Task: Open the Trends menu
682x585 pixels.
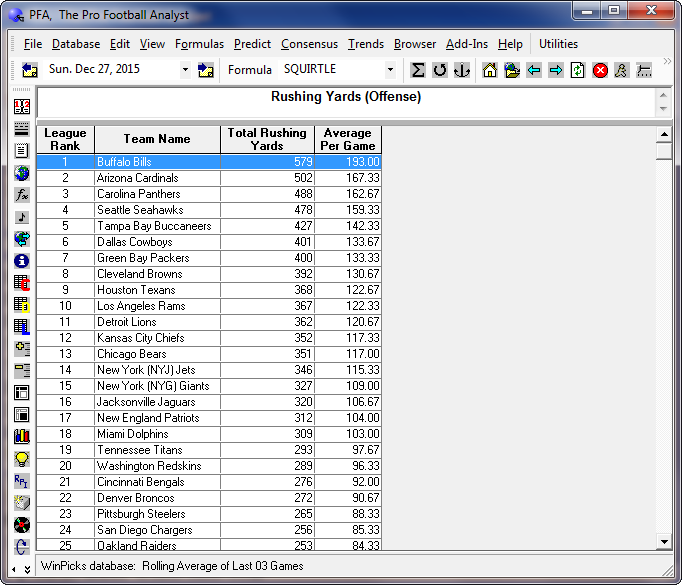Action: tap(366, 44)
